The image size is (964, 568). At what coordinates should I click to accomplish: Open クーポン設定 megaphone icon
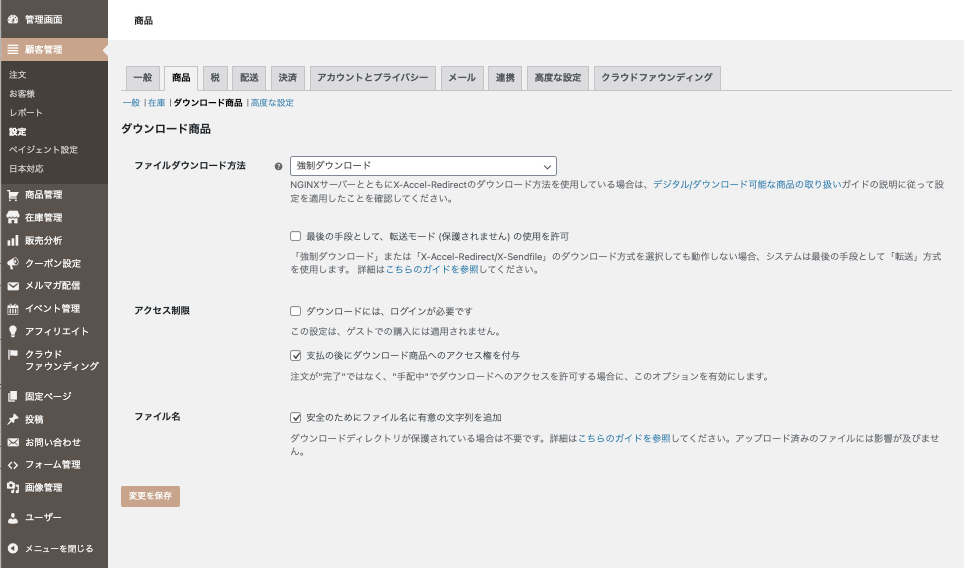(x=12, y=263)
